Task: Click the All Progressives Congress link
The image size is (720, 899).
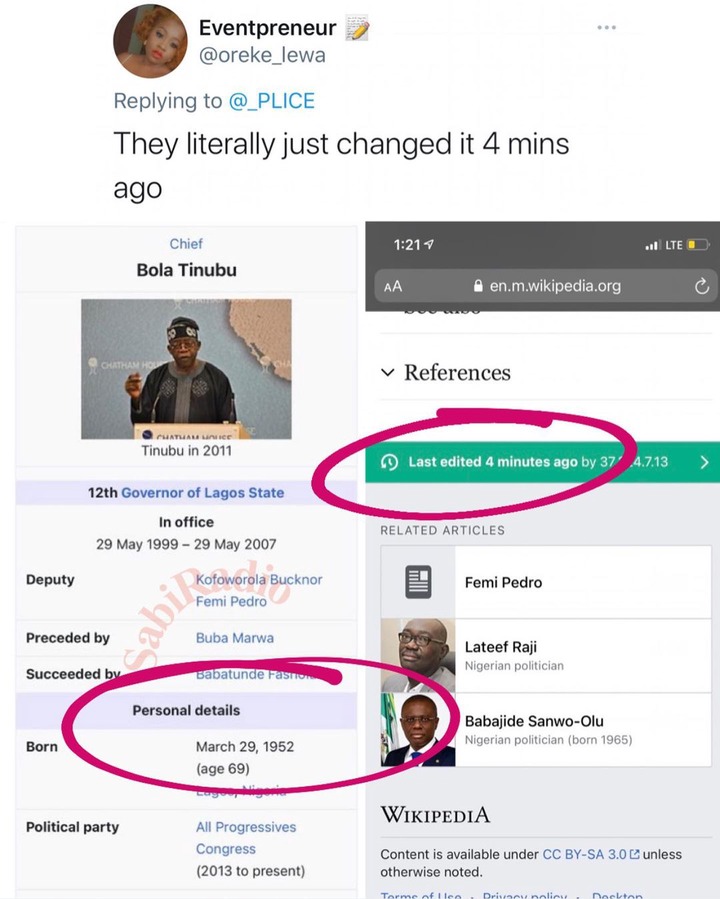Action: click(246, 838)
